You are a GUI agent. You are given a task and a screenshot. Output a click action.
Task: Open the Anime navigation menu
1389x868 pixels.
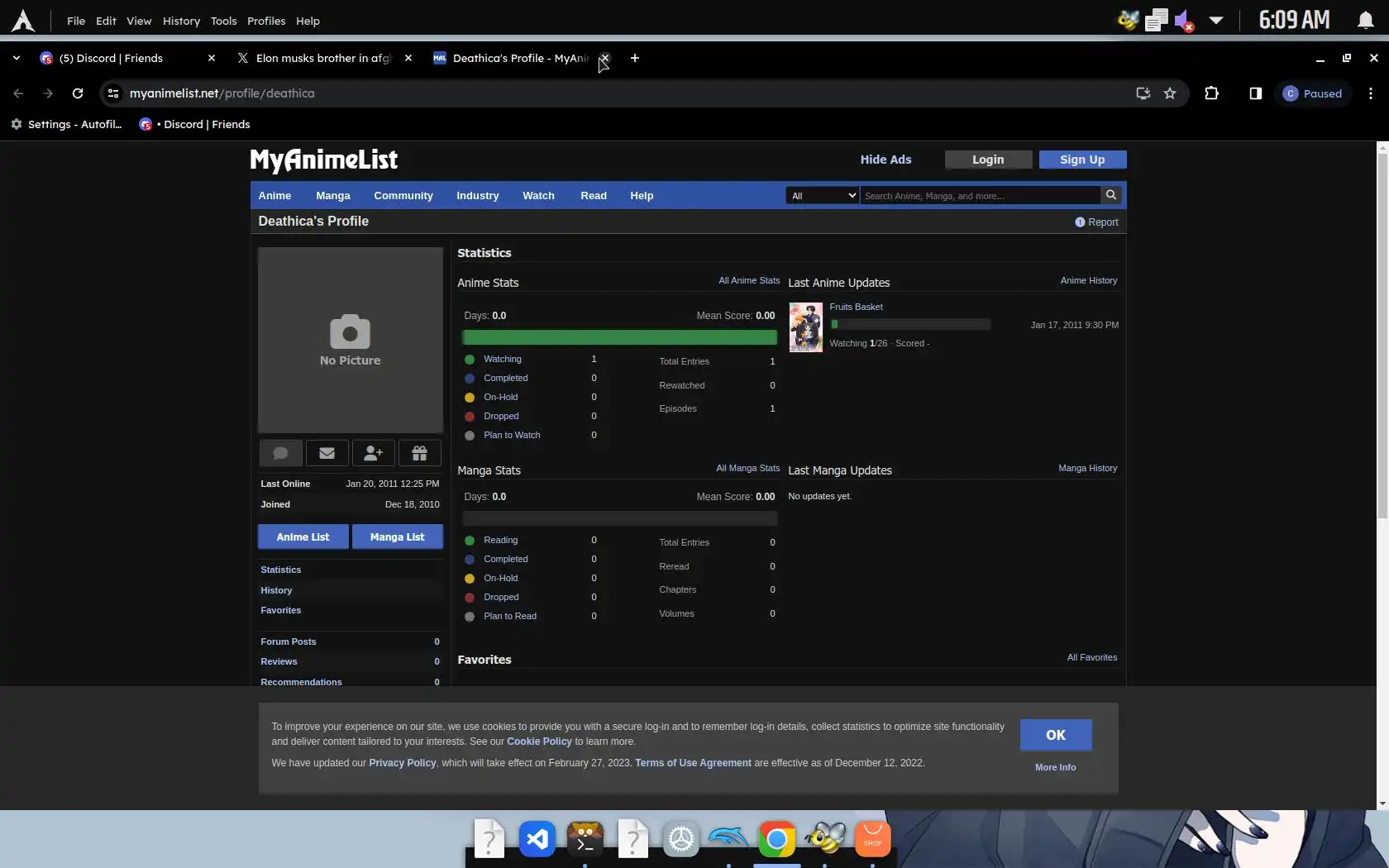pyautogui.click(x=274, y=196)
